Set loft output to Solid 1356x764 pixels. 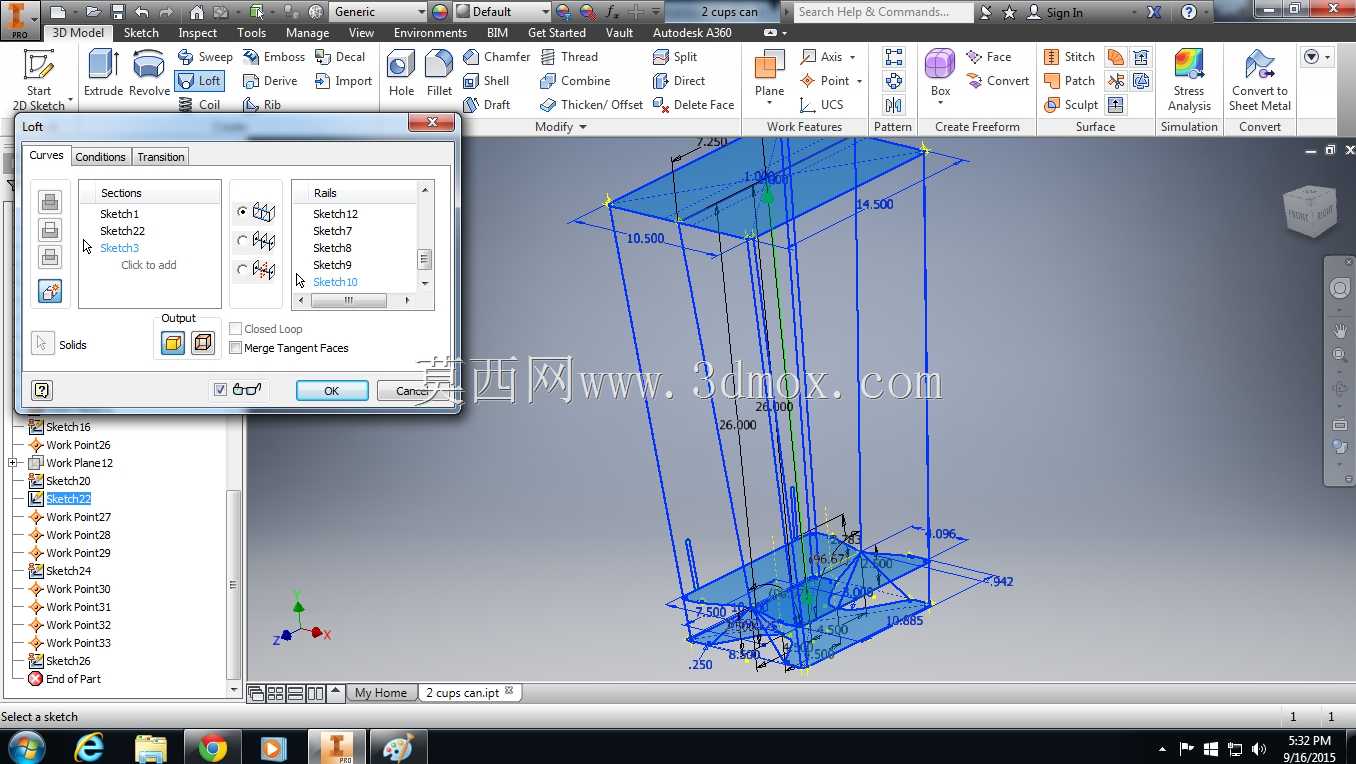pos(173,344)
